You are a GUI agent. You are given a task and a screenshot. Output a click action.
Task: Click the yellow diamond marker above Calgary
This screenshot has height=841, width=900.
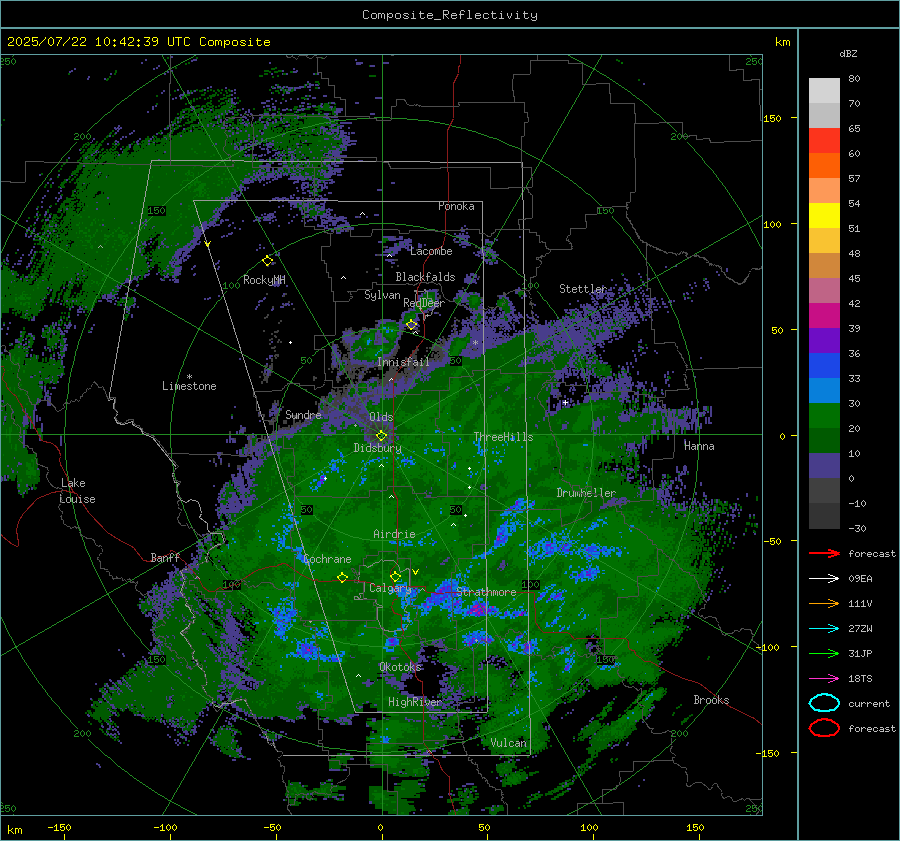click(x=395, y=576)
